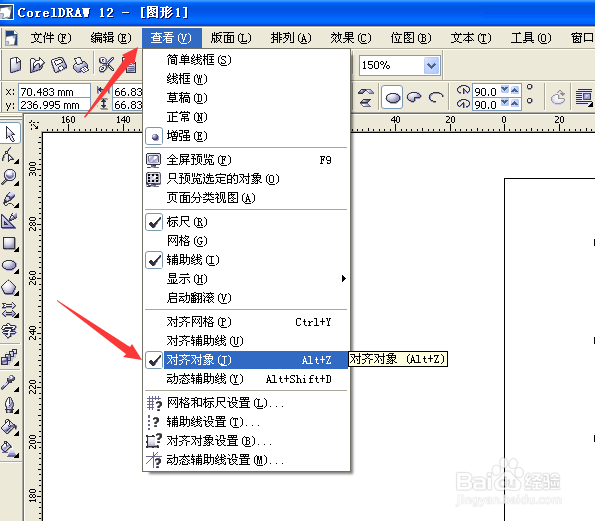Image resolution: width=595 pixels, height=521 pixels.
Task: Select the Text tool
Action: click(9, 331)
